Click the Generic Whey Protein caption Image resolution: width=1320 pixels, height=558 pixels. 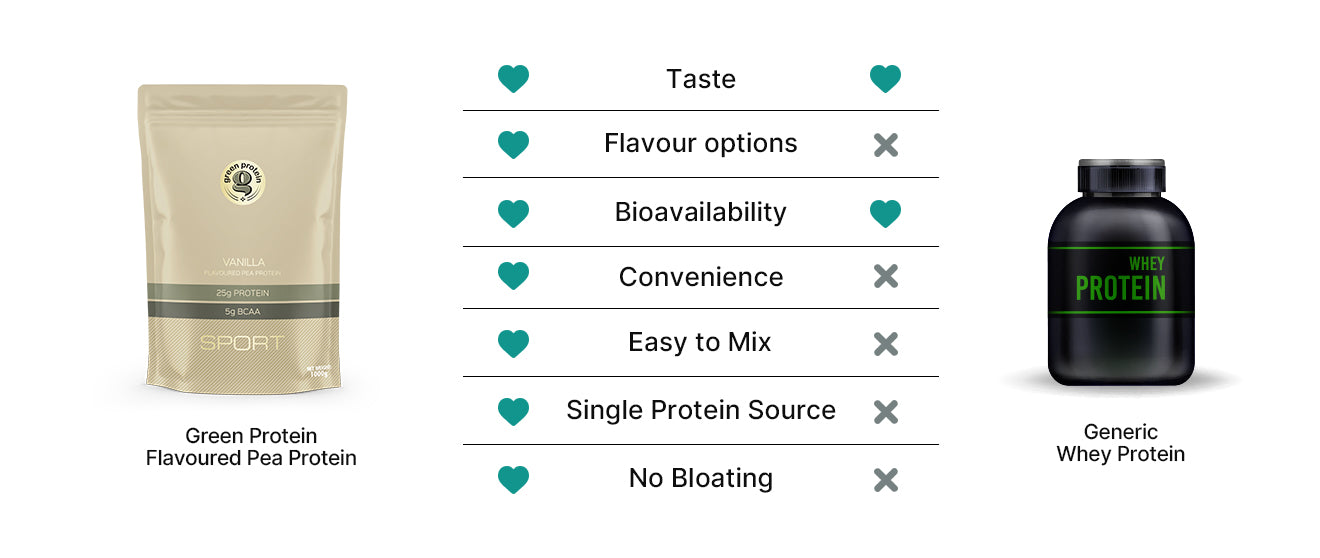pyautogui.click(x=1120, y=443)
